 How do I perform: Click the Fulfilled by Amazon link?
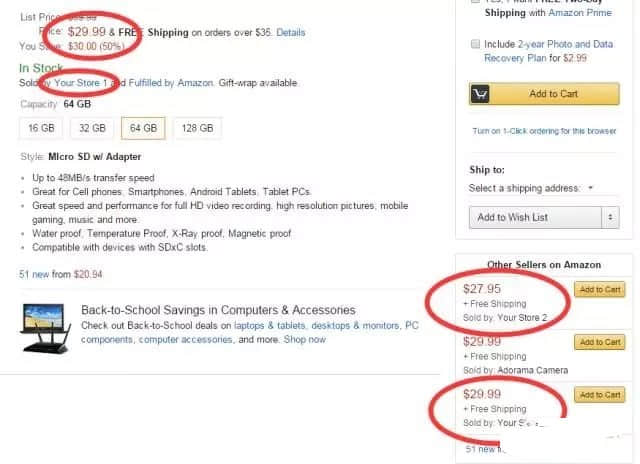point(154,83)
